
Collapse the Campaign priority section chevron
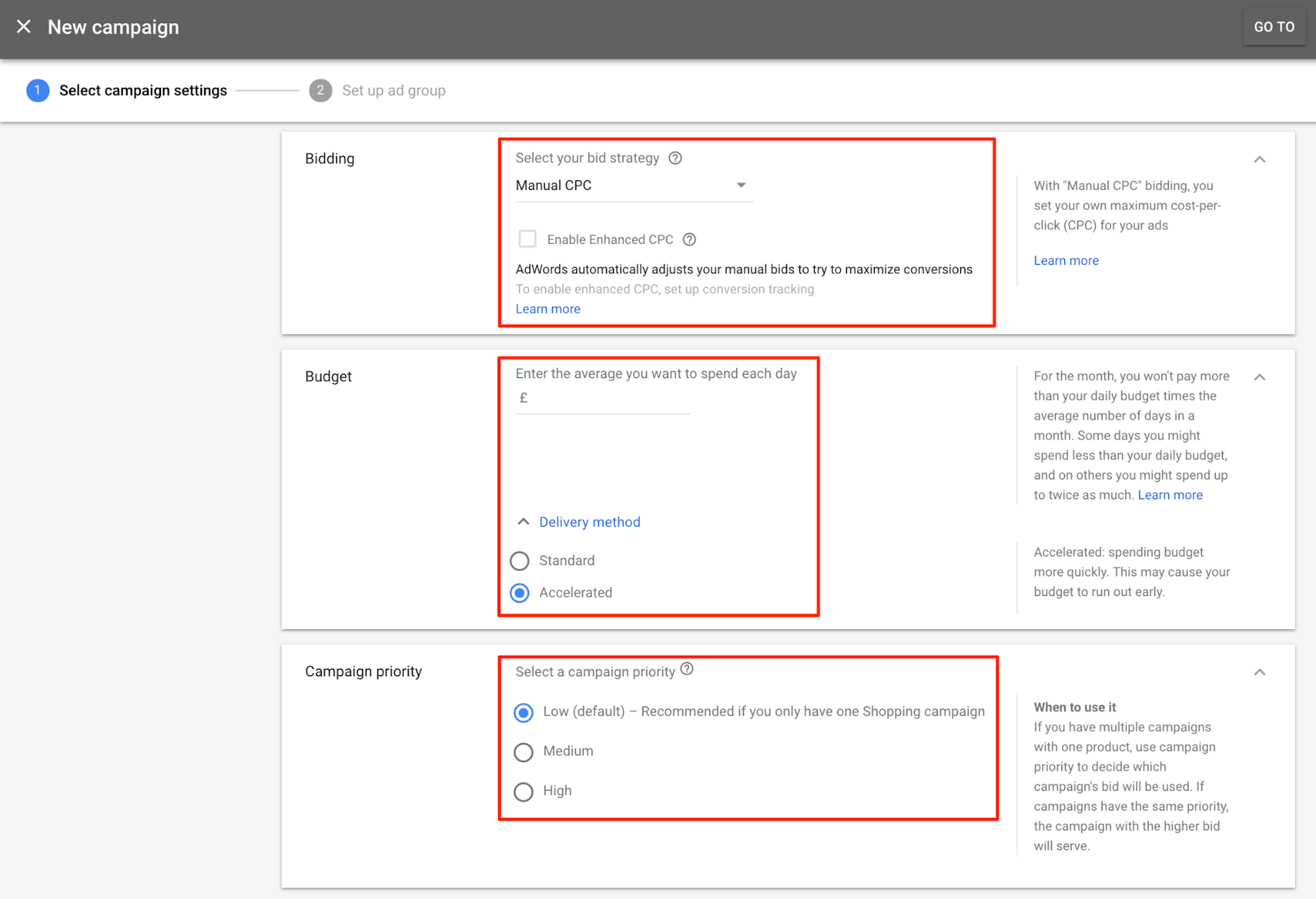(1260, 672)
